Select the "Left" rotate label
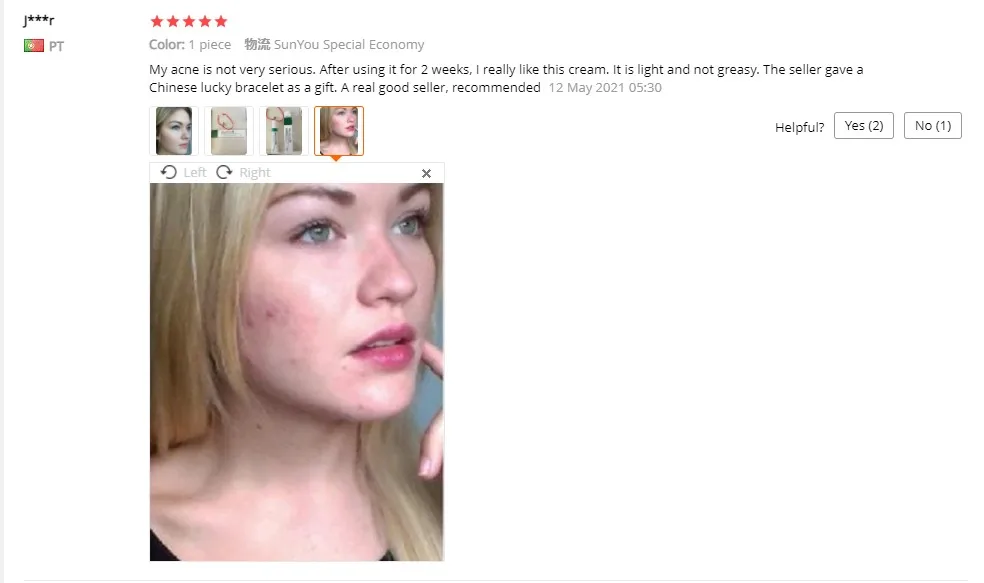 tap(195, 173)
